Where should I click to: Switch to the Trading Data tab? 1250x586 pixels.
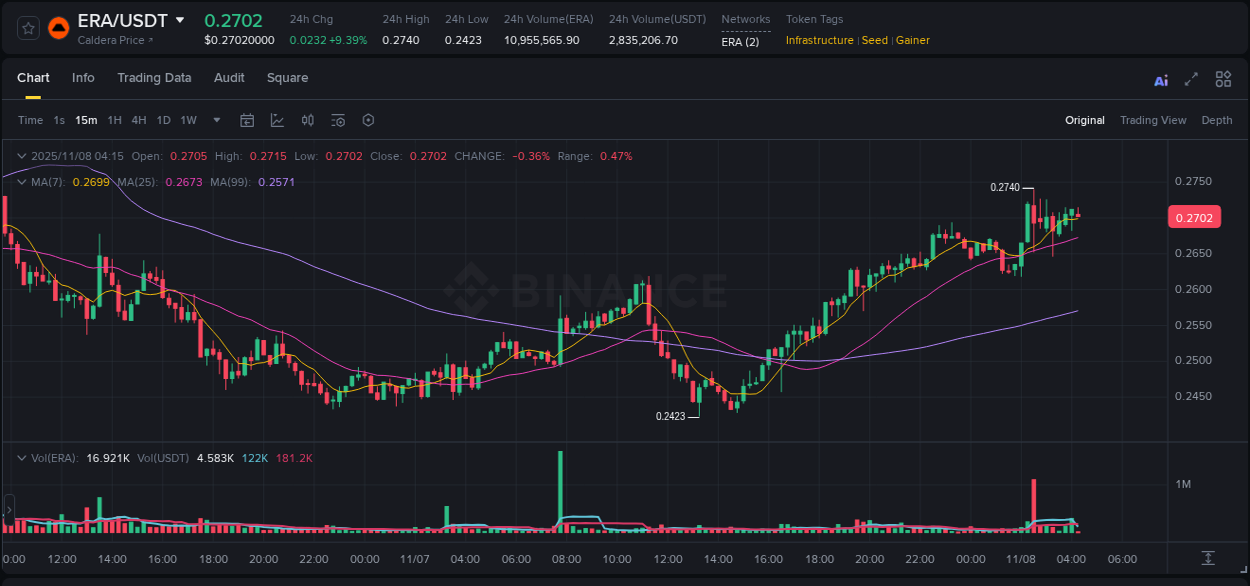[x=155, y=78]
